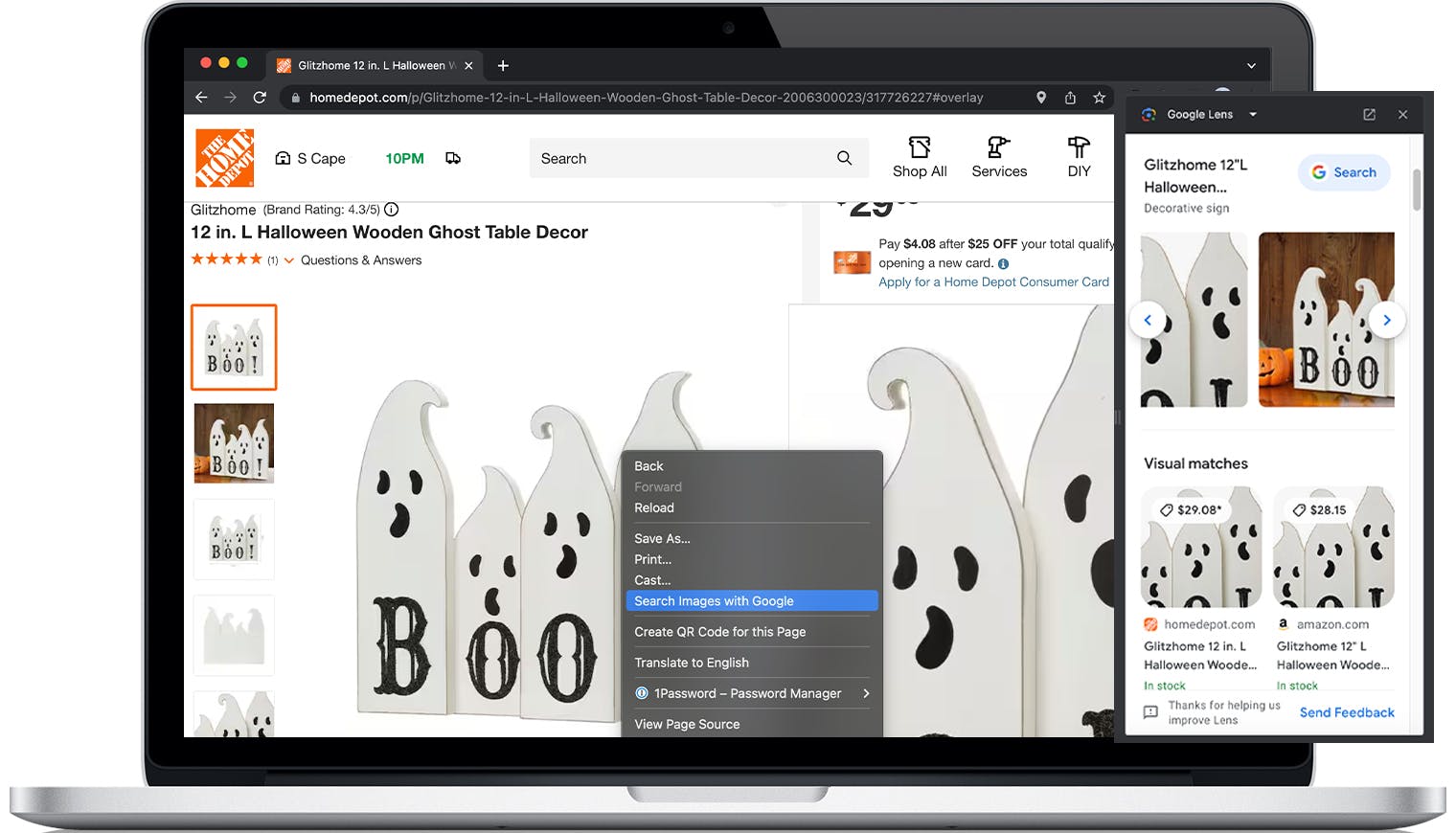Open the tab list chevron in Chrome
This screenshot has width=1456, height=833.
(1251, 66)
